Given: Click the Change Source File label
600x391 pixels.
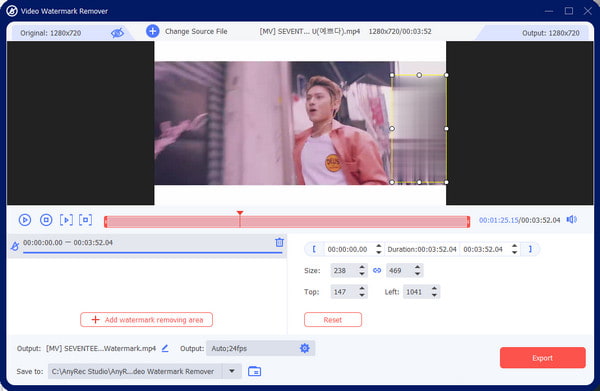Looking at the screenshot, I should click(196, 31).
